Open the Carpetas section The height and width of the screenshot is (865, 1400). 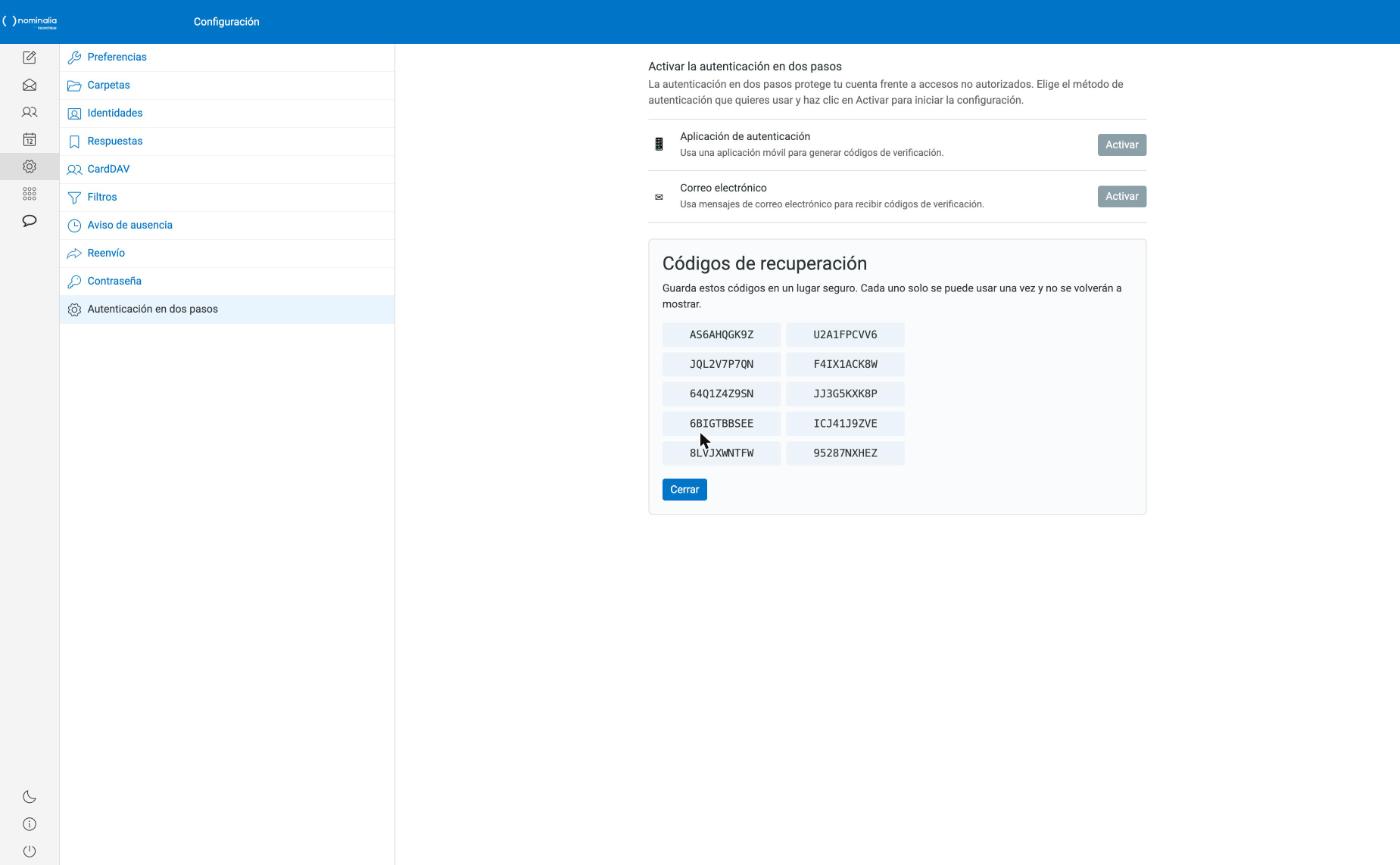[x=227, y=85]
